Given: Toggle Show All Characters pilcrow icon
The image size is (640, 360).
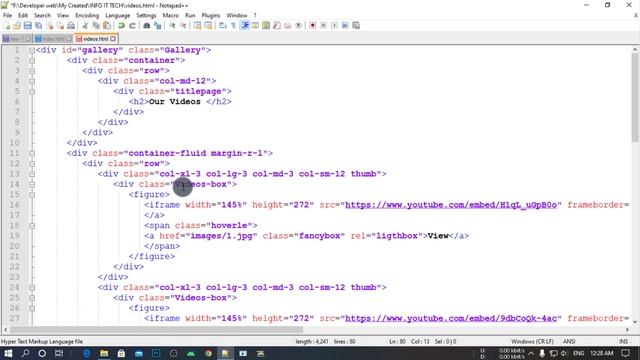Looking at the screenshot, I should [233, 25].
